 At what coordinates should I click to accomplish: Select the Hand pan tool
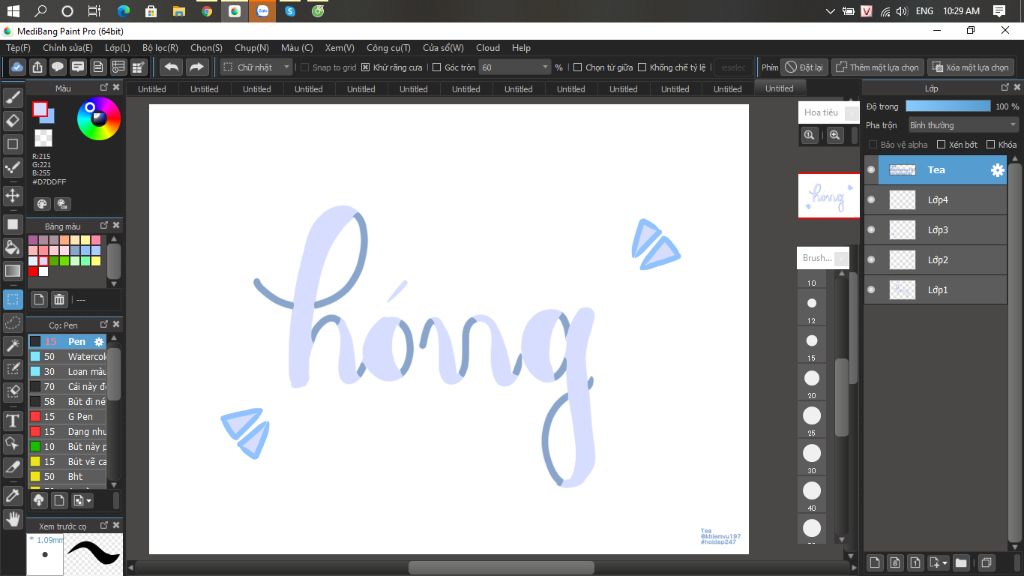12,519
